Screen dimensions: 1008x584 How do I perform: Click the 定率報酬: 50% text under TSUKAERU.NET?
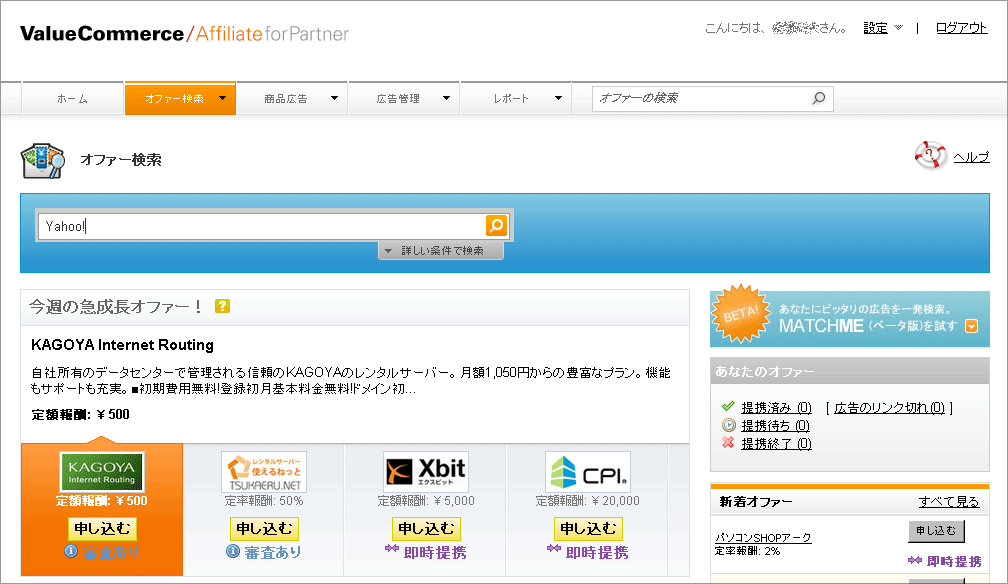(x=264, y=500)
